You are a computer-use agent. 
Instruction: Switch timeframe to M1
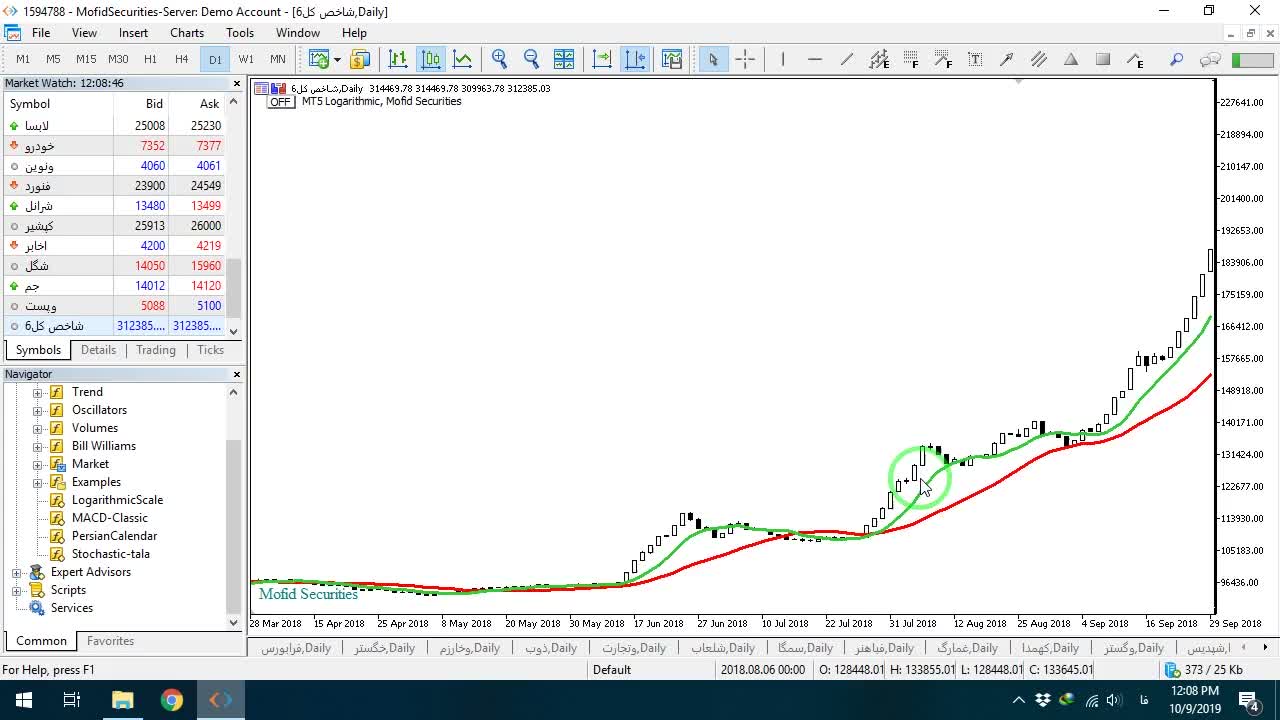23,59
